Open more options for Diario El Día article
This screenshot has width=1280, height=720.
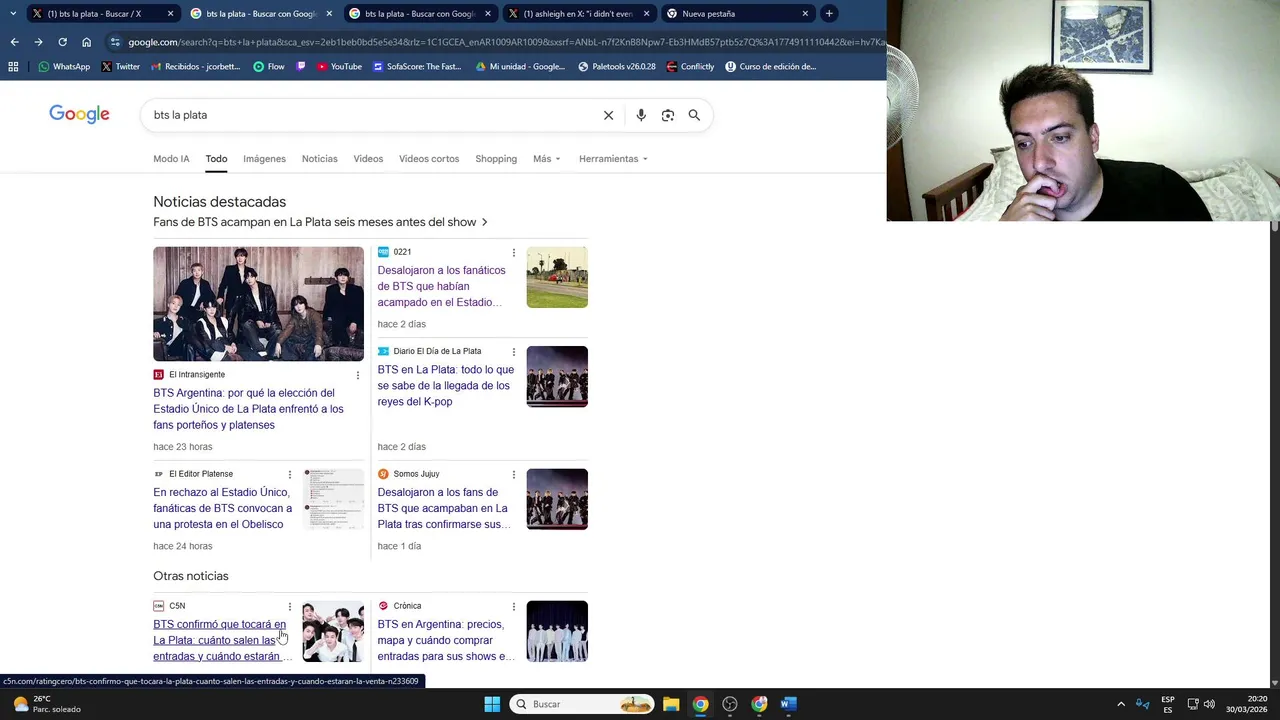point(514,352)
